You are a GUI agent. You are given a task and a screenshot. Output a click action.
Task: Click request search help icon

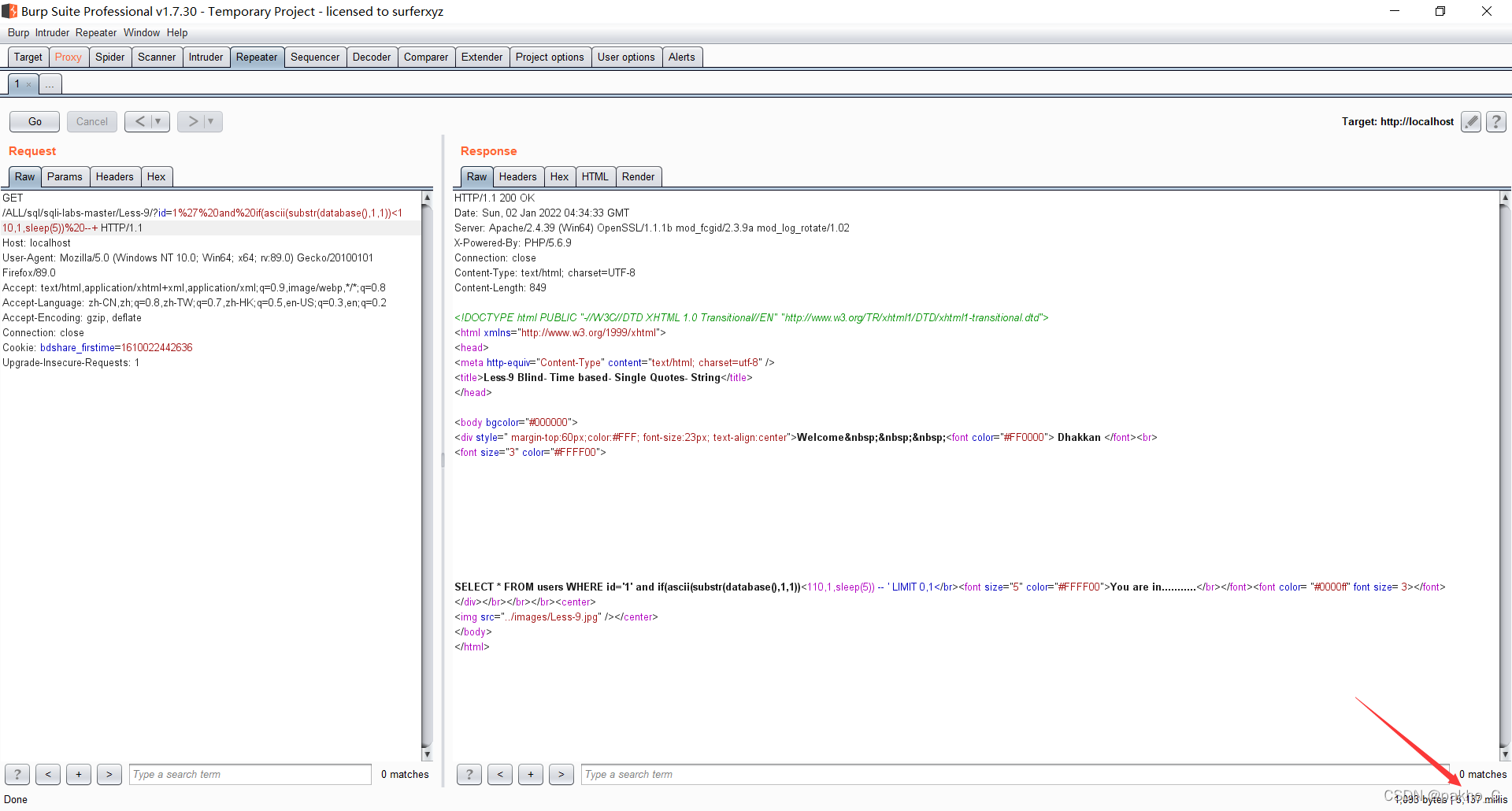coord(17,774)
